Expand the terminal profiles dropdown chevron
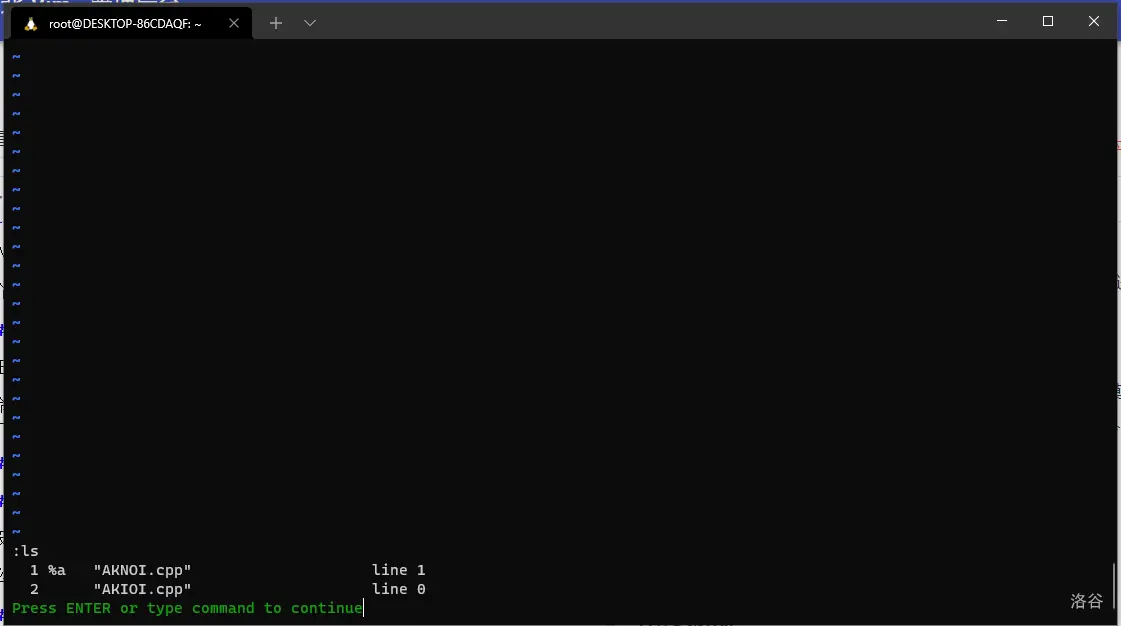This screenshot has height=626, width=1121. [310, 24]
